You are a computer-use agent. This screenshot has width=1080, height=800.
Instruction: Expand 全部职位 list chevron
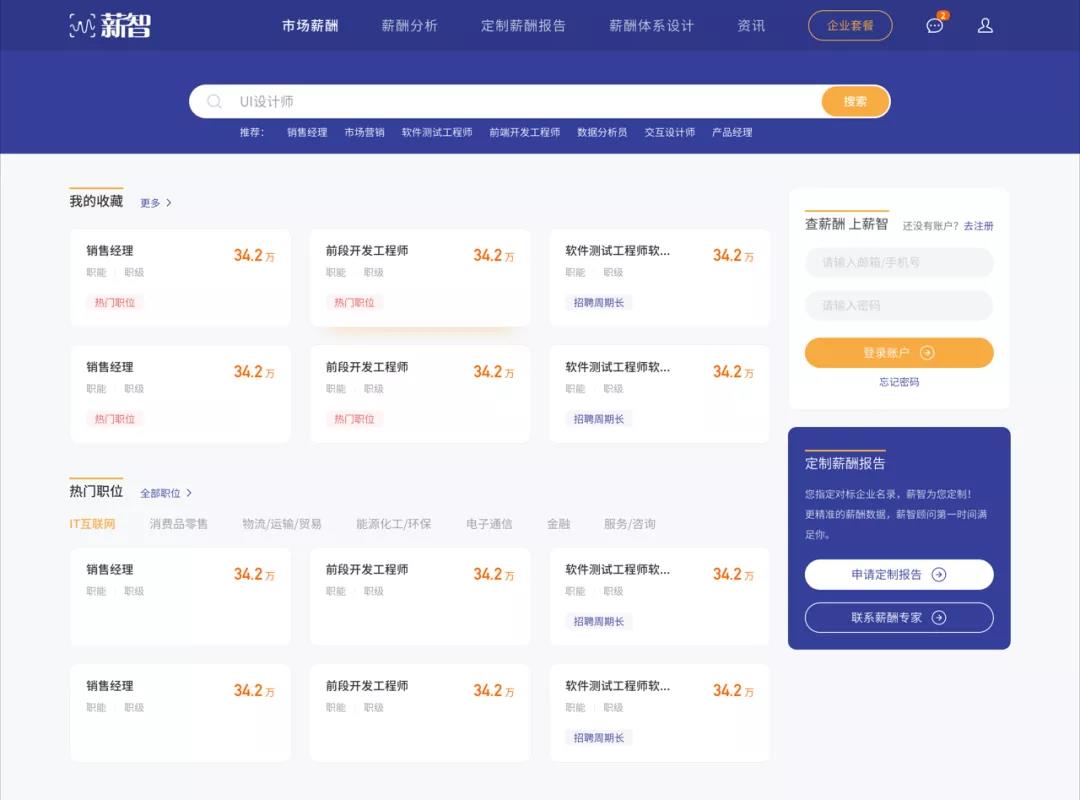tap(189, 493)
